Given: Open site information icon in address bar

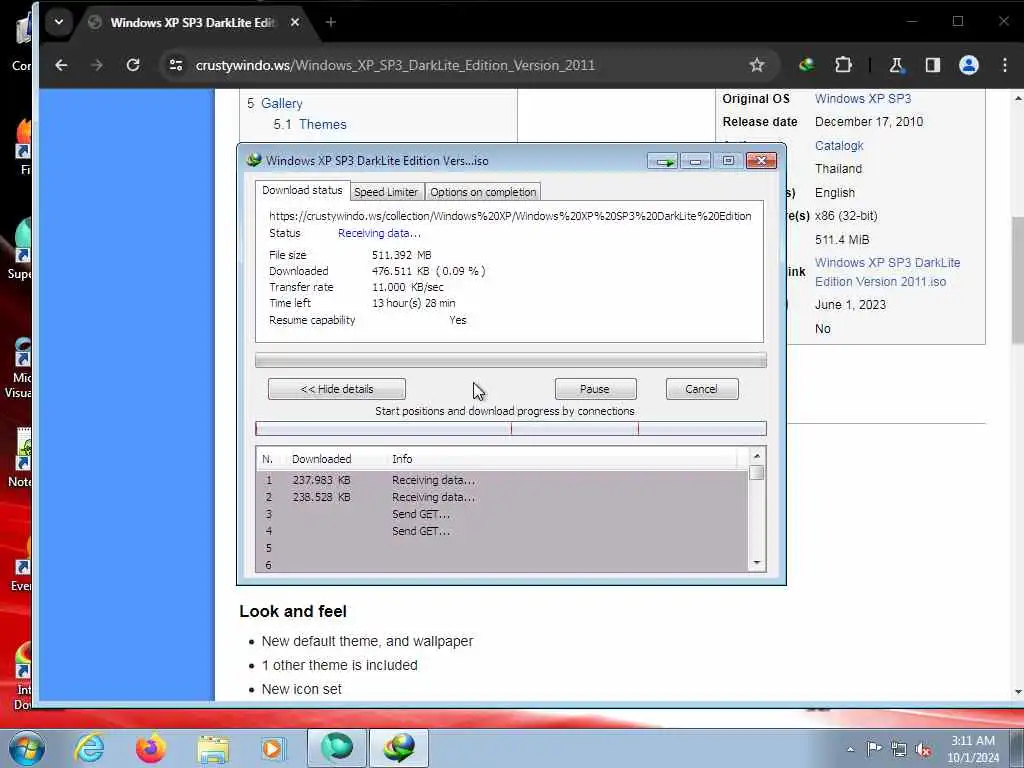Looking at the screenshot, I should coord(176,65).
